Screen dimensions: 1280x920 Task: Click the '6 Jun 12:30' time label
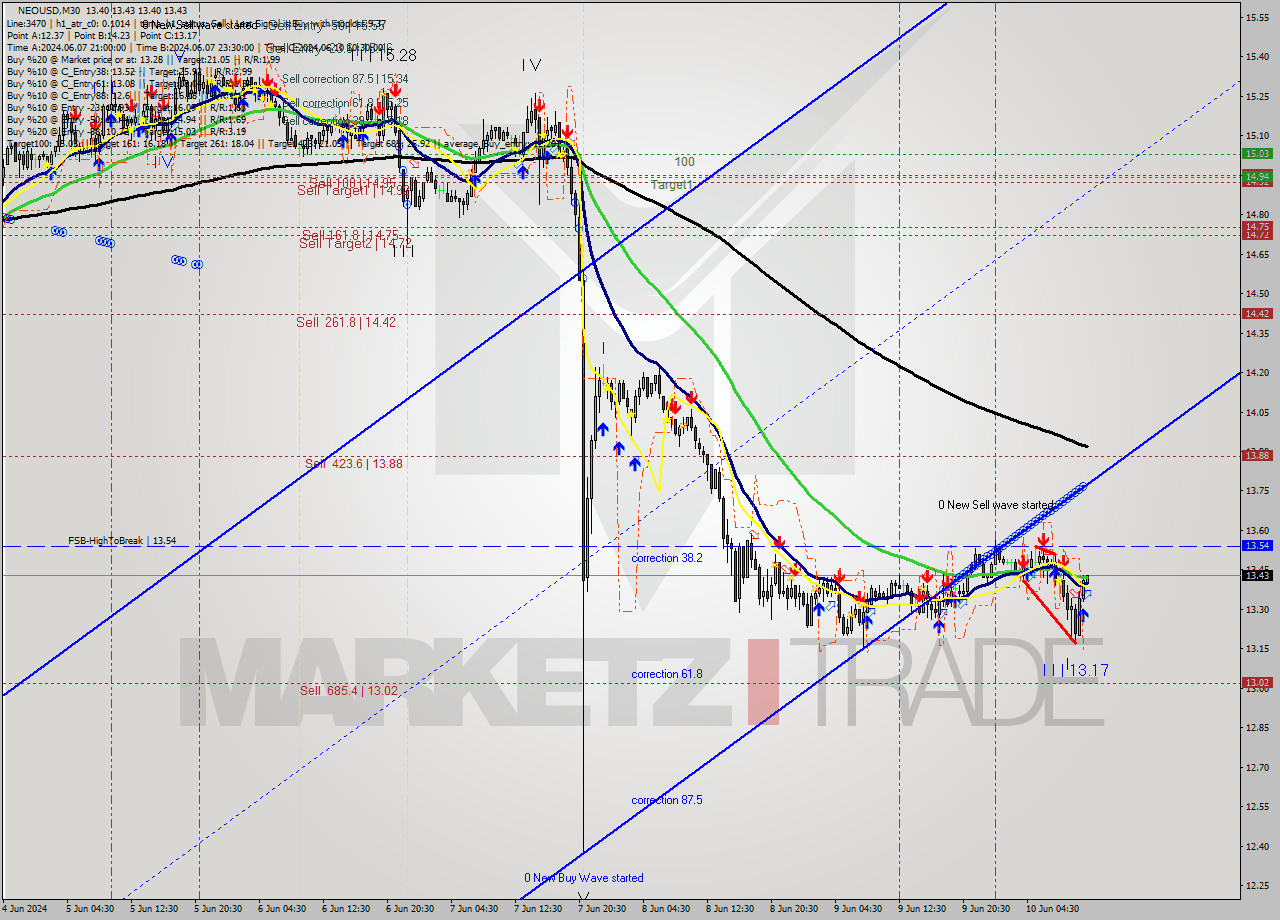(347, 909)
